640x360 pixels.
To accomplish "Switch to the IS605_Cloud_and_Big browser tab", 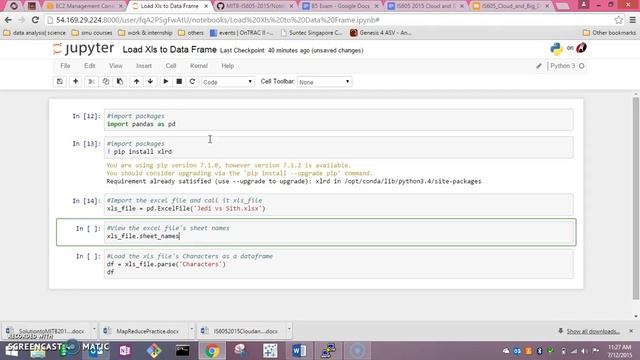I will pos(511,6).
